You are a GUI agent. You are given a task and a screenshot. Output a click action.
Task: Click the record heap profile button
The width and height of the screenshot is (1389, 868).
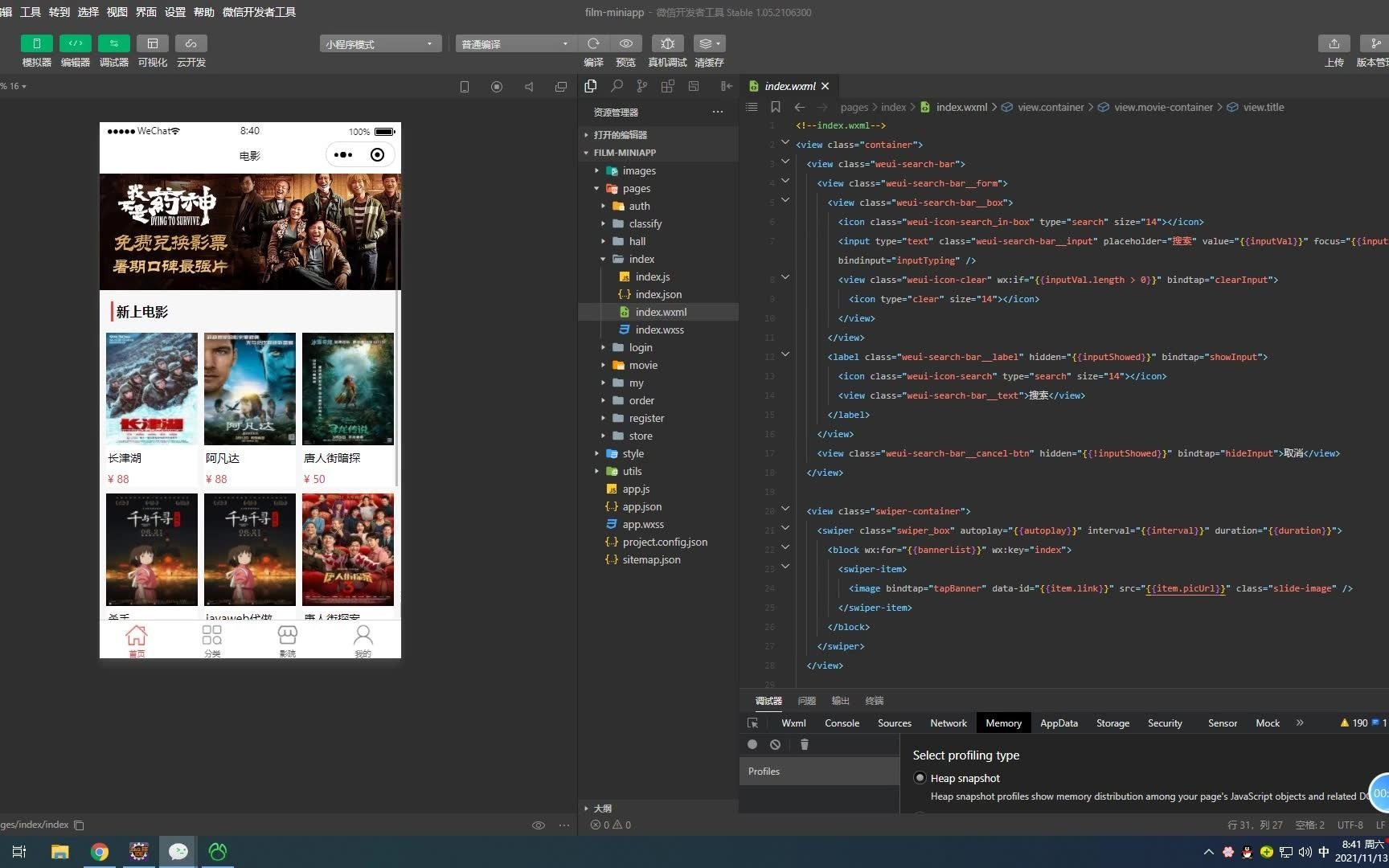point(752,744)
